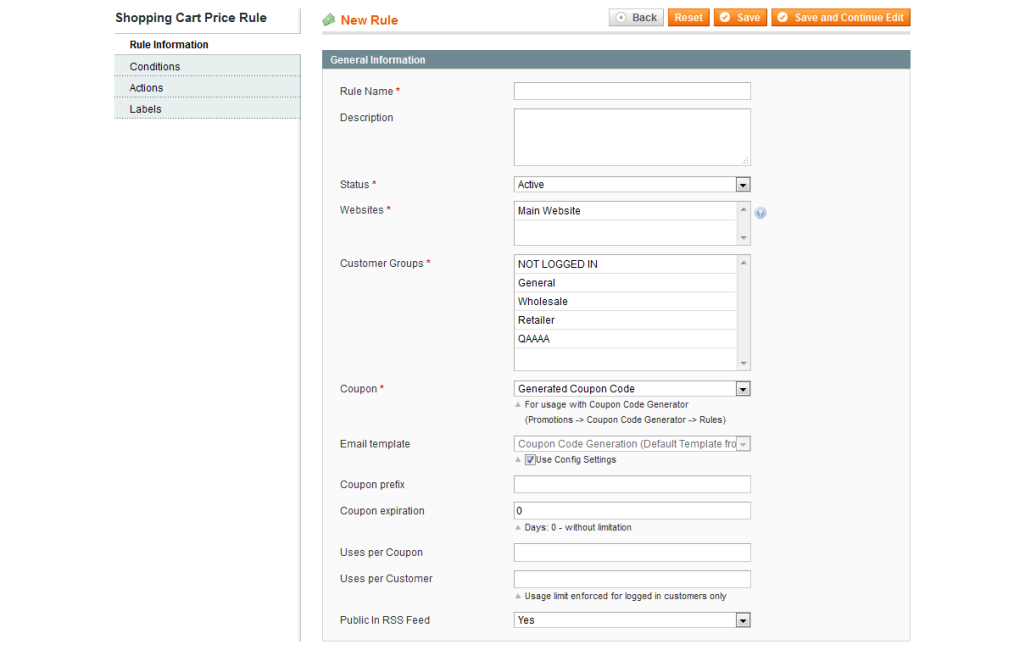Click the Reset button
The image size is (1024, 650).
click(688, 18)
